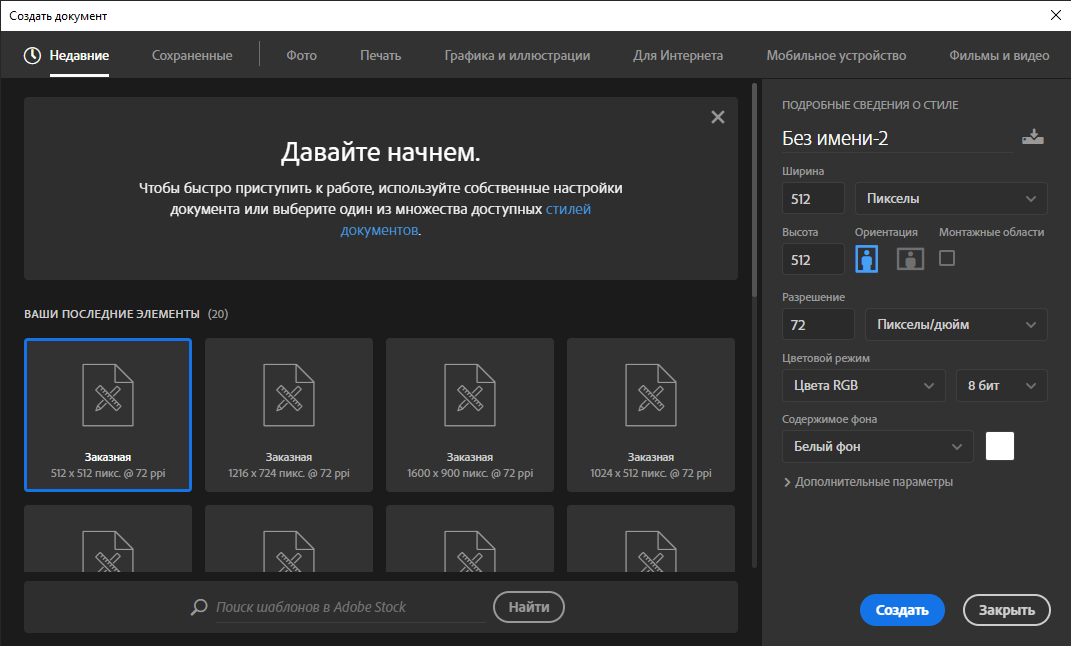Click the Adobe Stock template search field
This screenshot has height=646, width=1071.
(350, 606)
